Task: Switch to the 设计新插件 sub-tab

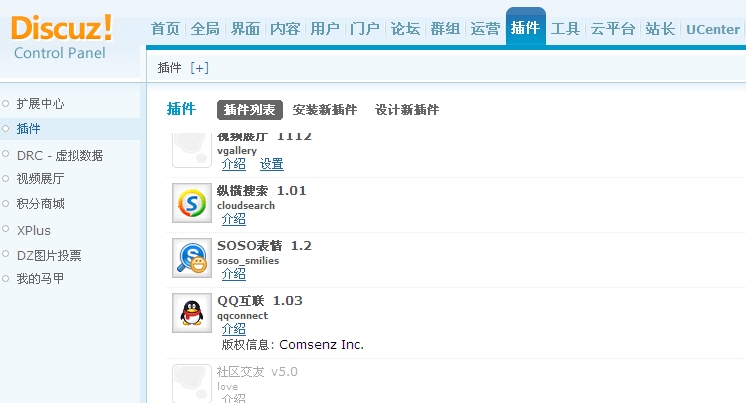Action: tap(407, 110)
